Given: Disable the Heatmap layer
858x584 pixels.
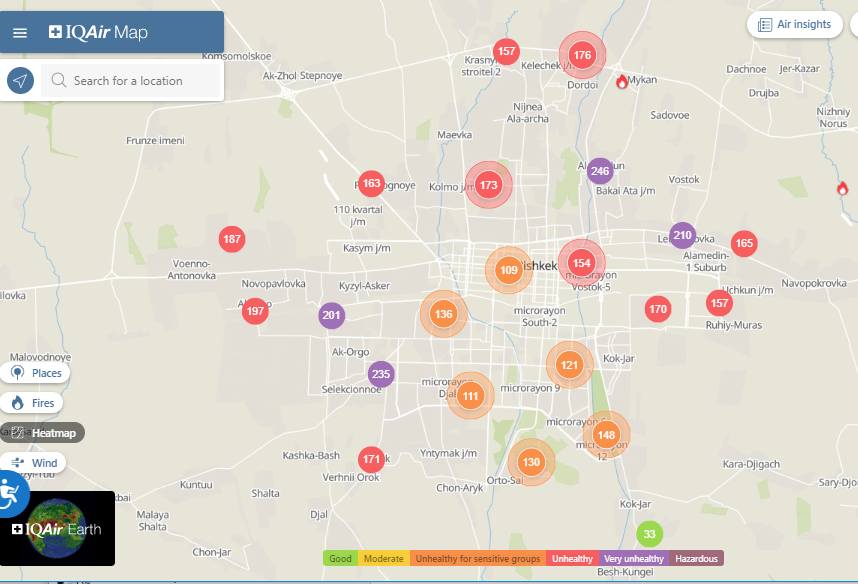Looking at the screenshot, I should [x=44, y=433].
